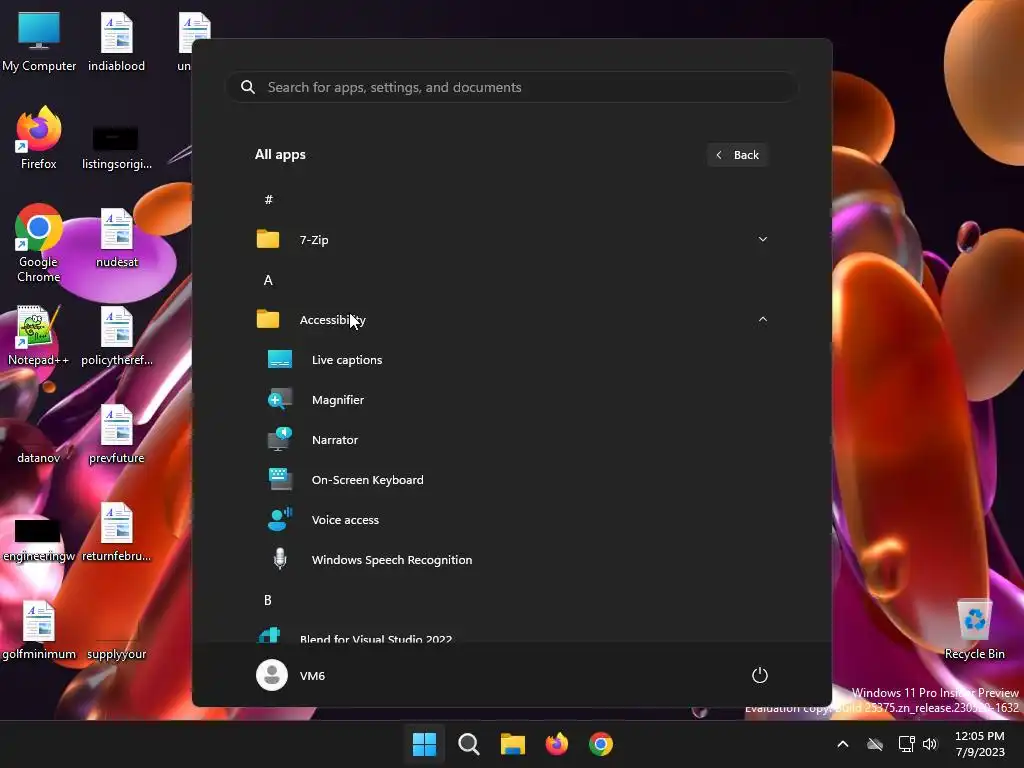
Task: Select nudesat desktop file
Action: pos(116,237)
